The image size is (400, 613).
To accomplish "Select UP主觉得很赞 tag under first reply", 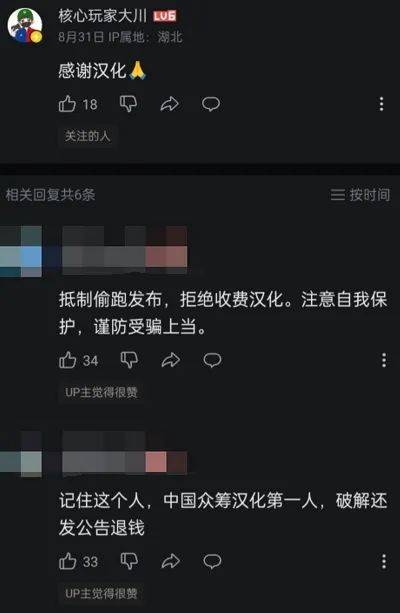I will click(101, 392).
